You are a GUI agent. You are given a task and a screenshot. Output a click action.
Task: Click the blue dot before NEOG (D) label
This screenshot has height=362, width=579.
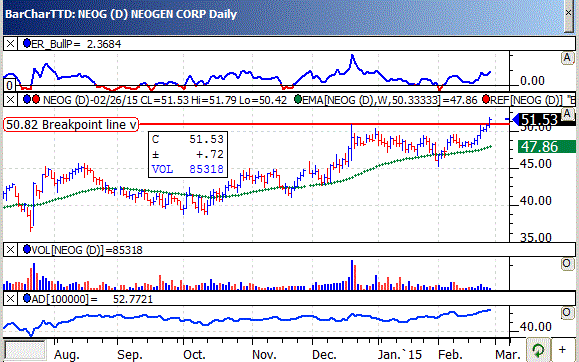click(x=27, y=99)
